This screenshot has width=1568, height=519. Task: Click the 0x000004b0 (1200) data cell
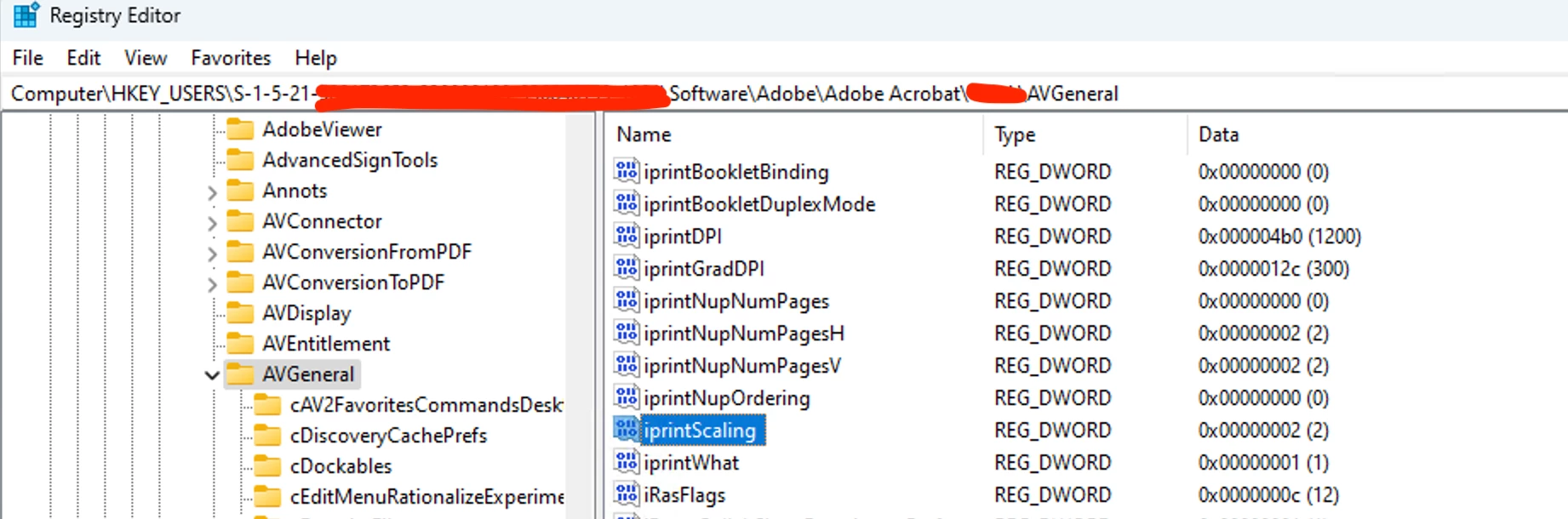point(1279,237)
